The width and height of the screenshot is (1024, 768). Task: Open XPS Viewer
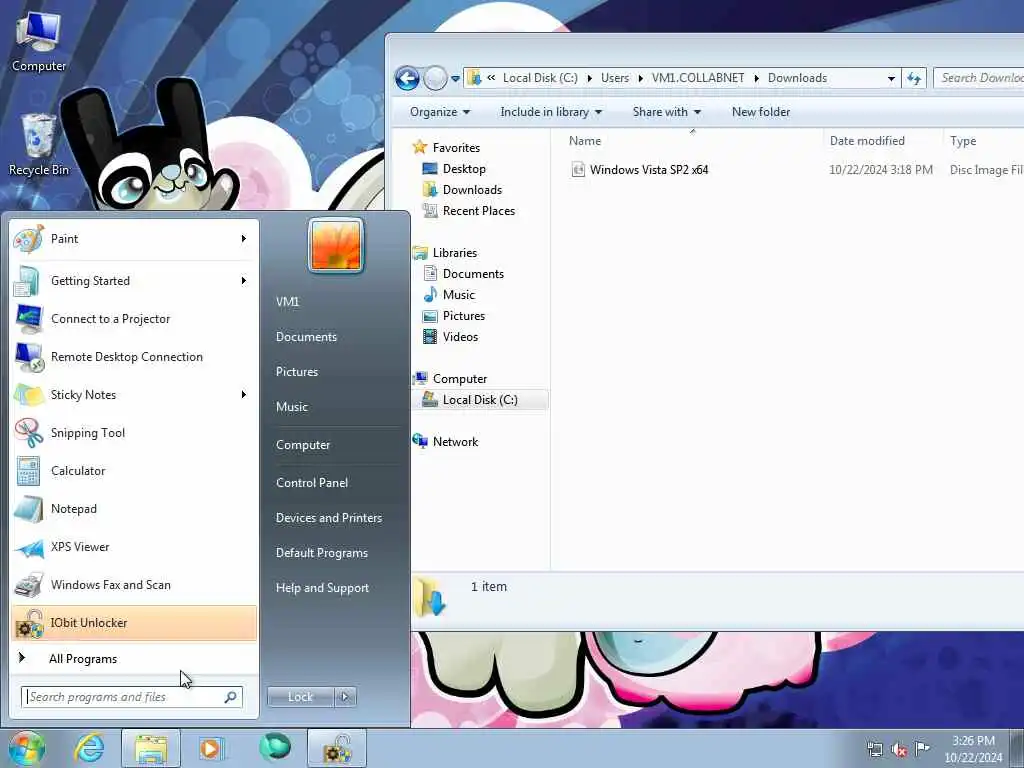pyautogui.click(x=134, y=547)
